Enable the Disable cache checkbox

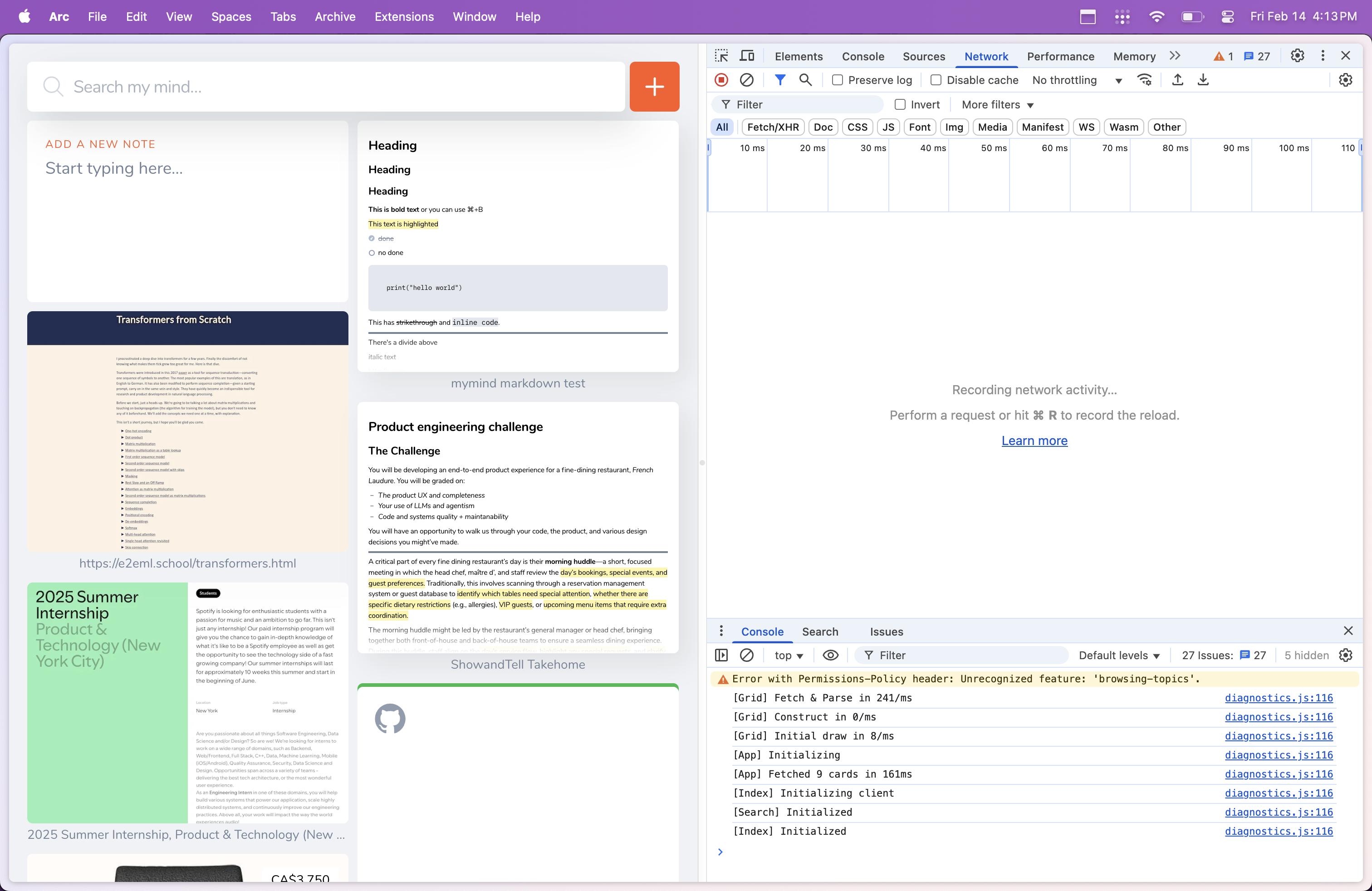[936, 80]
